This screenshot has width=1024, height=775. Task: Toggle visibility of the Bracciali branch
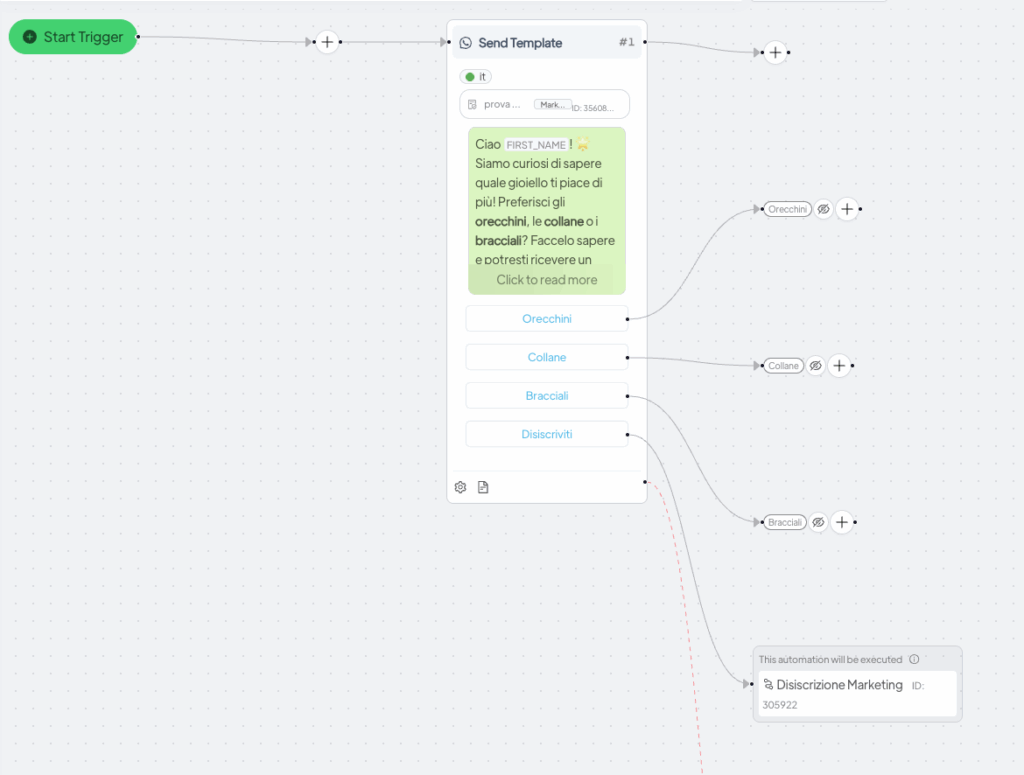818,522
